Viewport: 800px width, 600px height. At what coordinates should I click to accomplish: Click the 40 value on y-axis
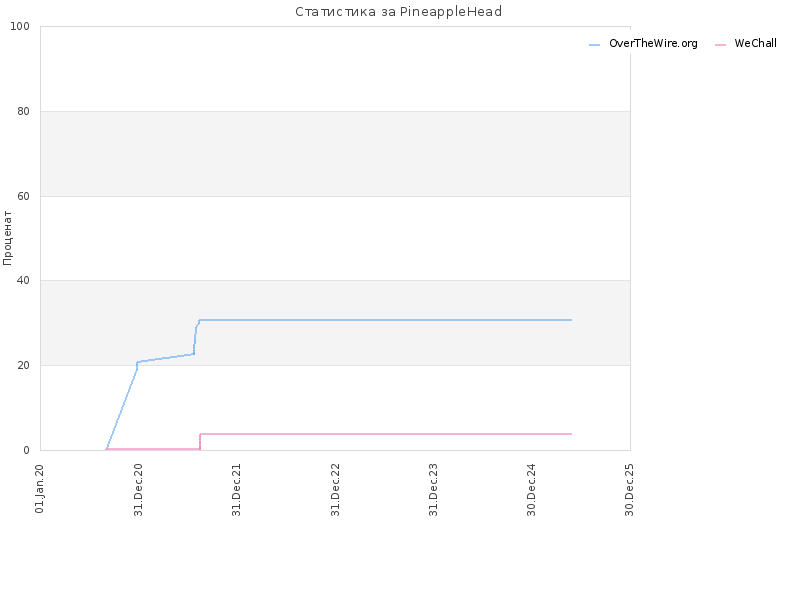23,281
